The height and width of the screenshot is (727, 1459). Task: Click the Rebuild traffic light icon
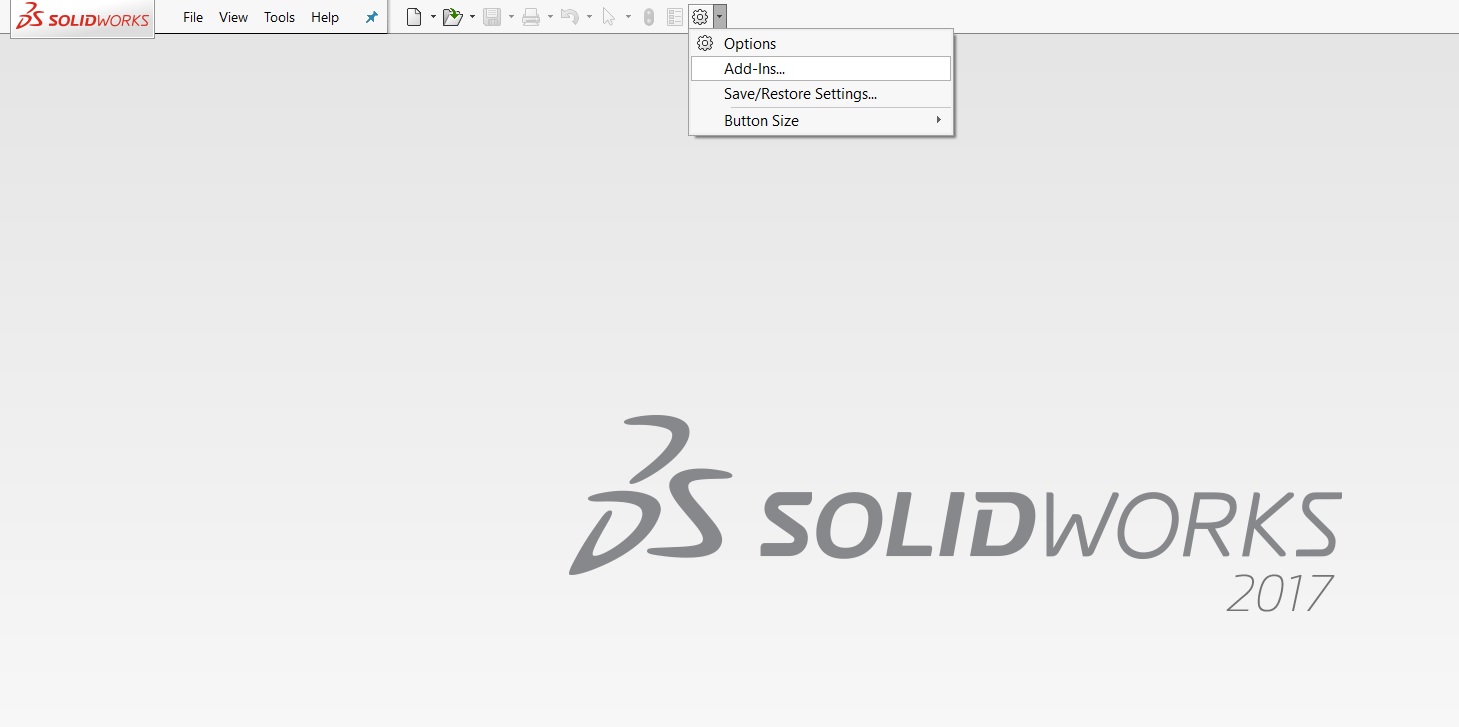tap(649, 17)
